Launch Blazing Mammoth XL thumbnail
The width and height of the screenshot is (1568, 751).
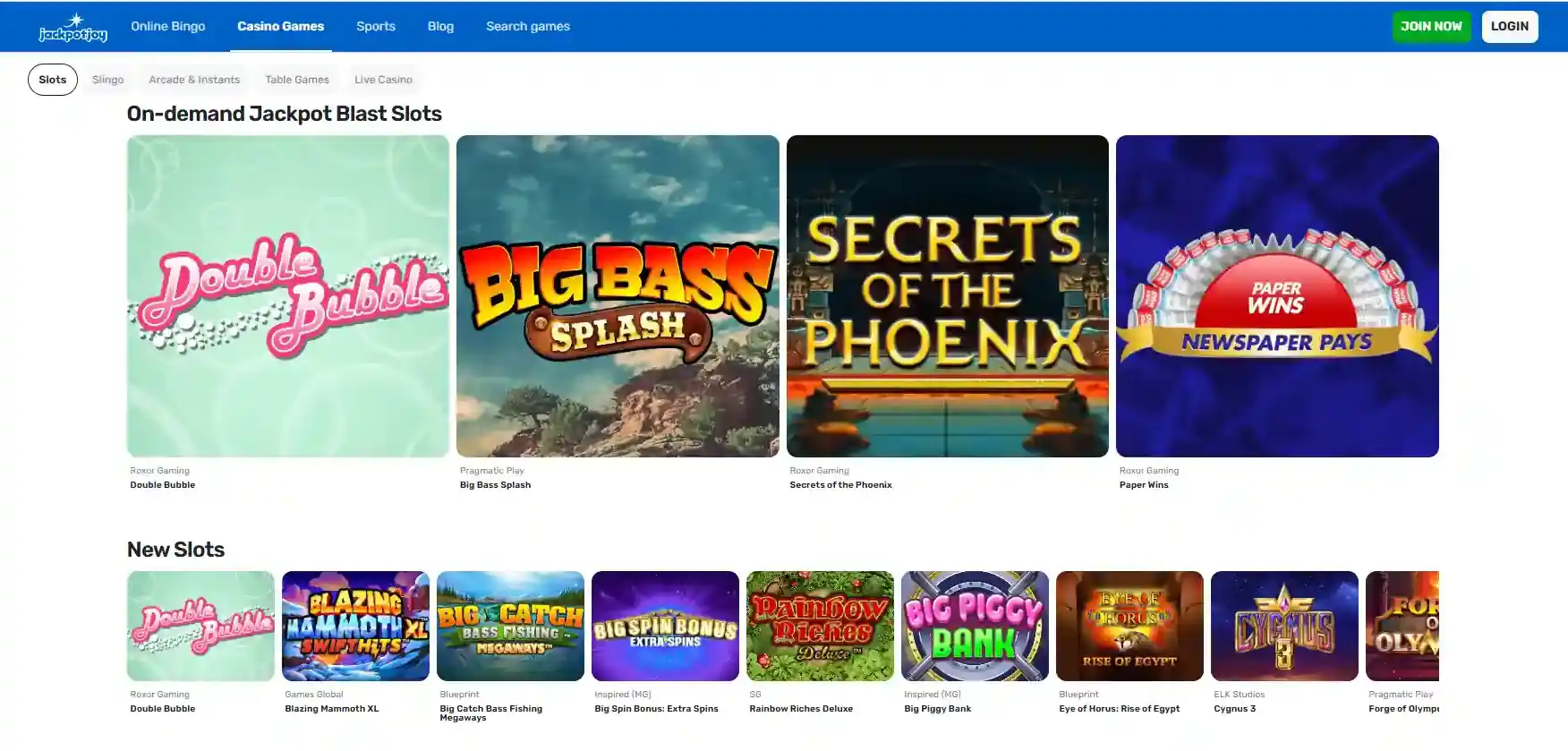tap(355, 627)
